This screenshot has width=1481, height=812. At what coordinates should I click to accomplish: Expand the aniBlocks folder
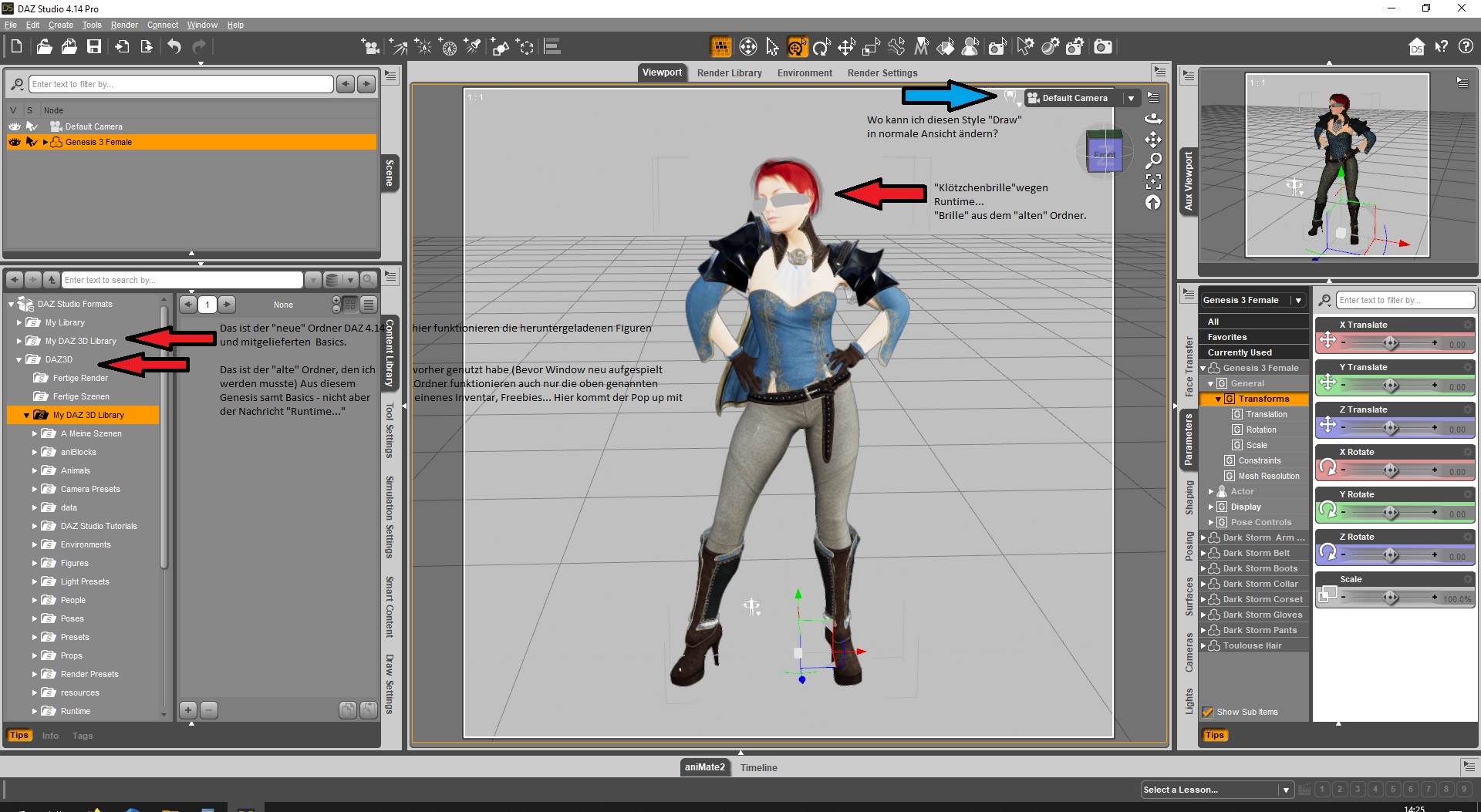(x=35, y=452)
